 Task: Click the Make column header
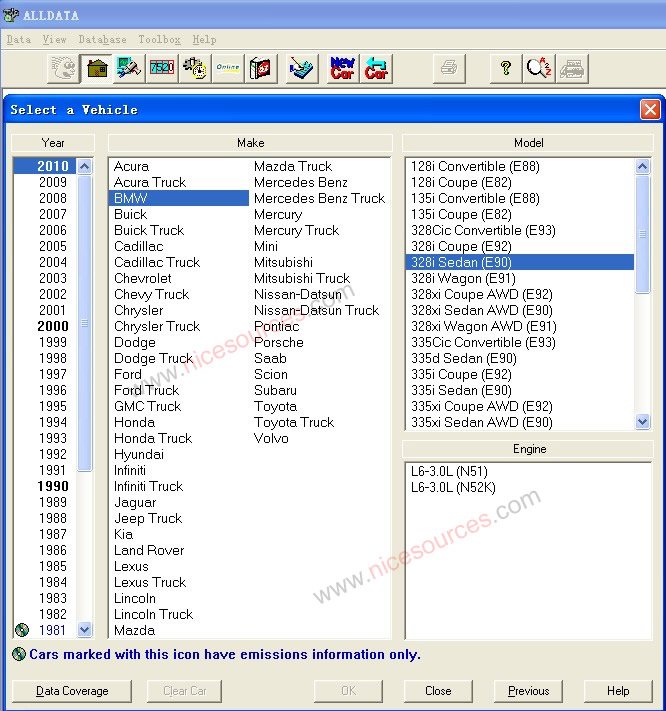click(x=250, y=143)
